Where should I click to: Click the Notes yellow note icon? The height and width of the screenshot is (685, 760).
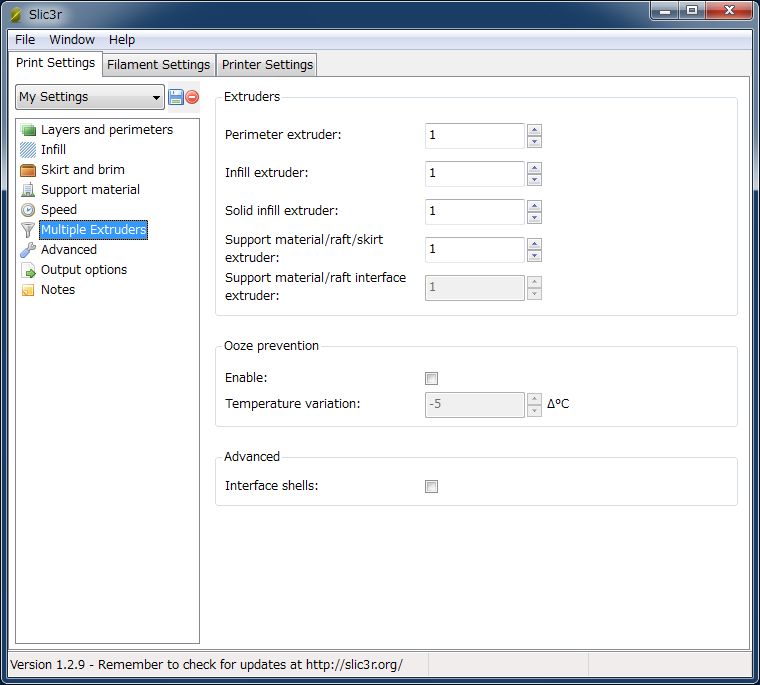click(x=28, y=290)
